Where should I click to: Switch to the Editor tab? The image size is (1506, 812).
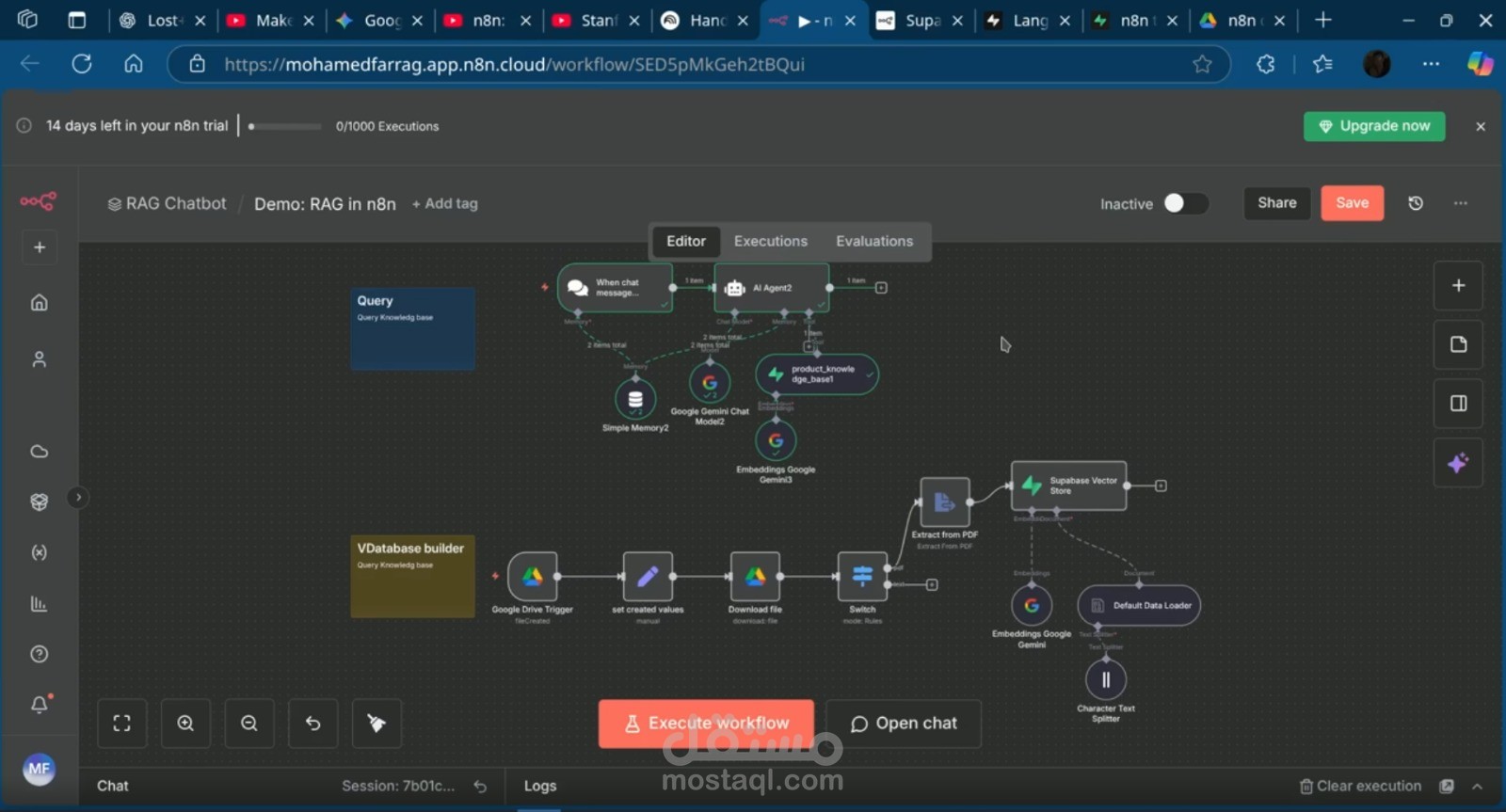(x=686, y=242)
